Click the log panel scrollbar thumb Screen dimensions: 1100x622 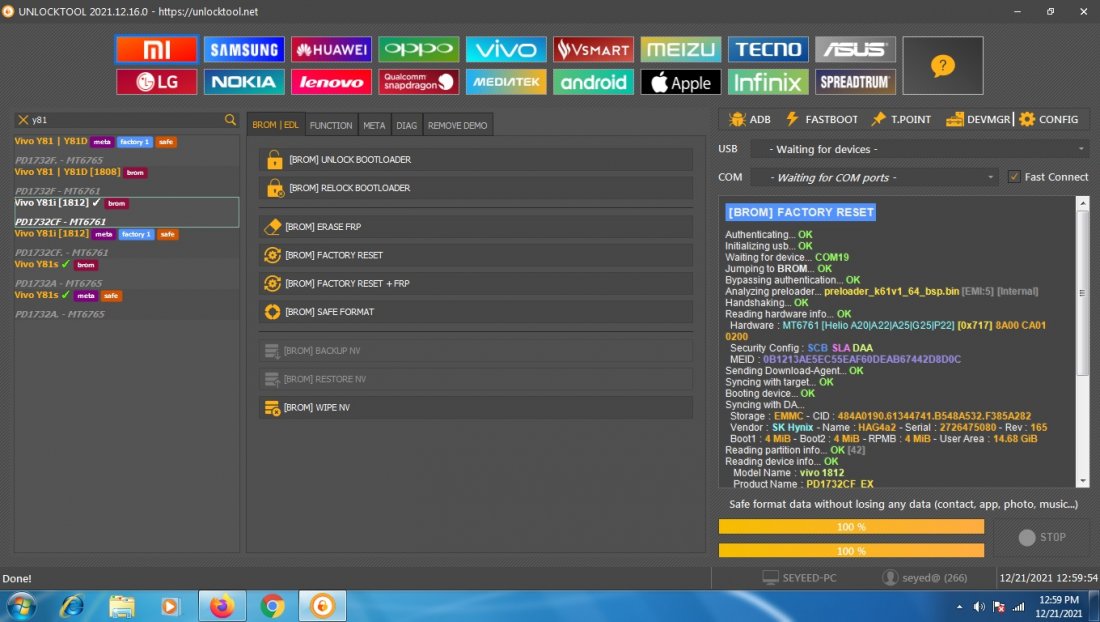(x=1082, y=292)
